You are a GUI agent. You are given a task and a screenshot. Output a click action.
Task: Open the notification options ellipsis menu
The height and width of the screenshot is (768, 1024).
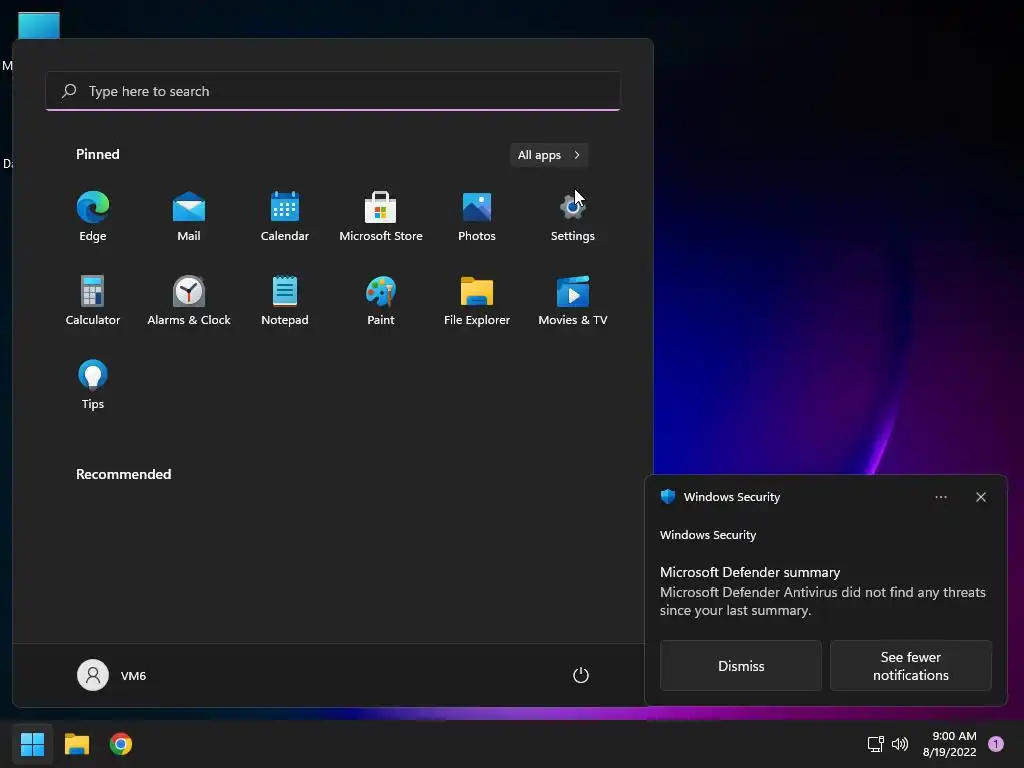pyautogui.click(x=940, y=497)
